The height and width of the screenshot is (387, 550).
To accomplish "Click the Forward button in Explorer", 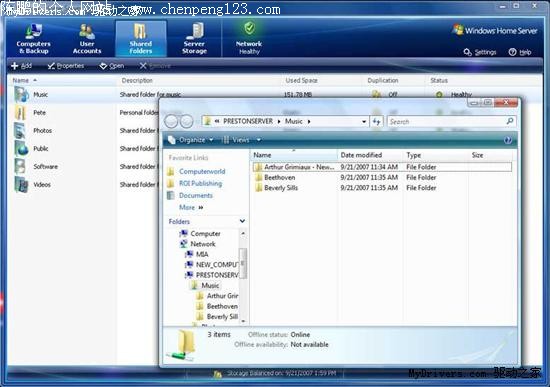I will (187, 121).
